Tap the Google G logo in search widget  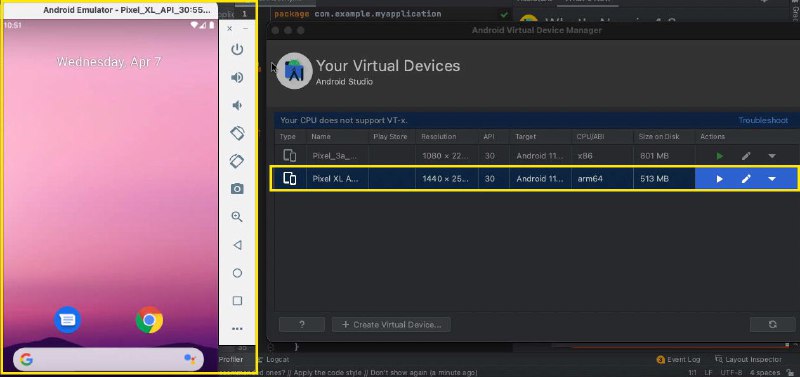tap(27, 360)
